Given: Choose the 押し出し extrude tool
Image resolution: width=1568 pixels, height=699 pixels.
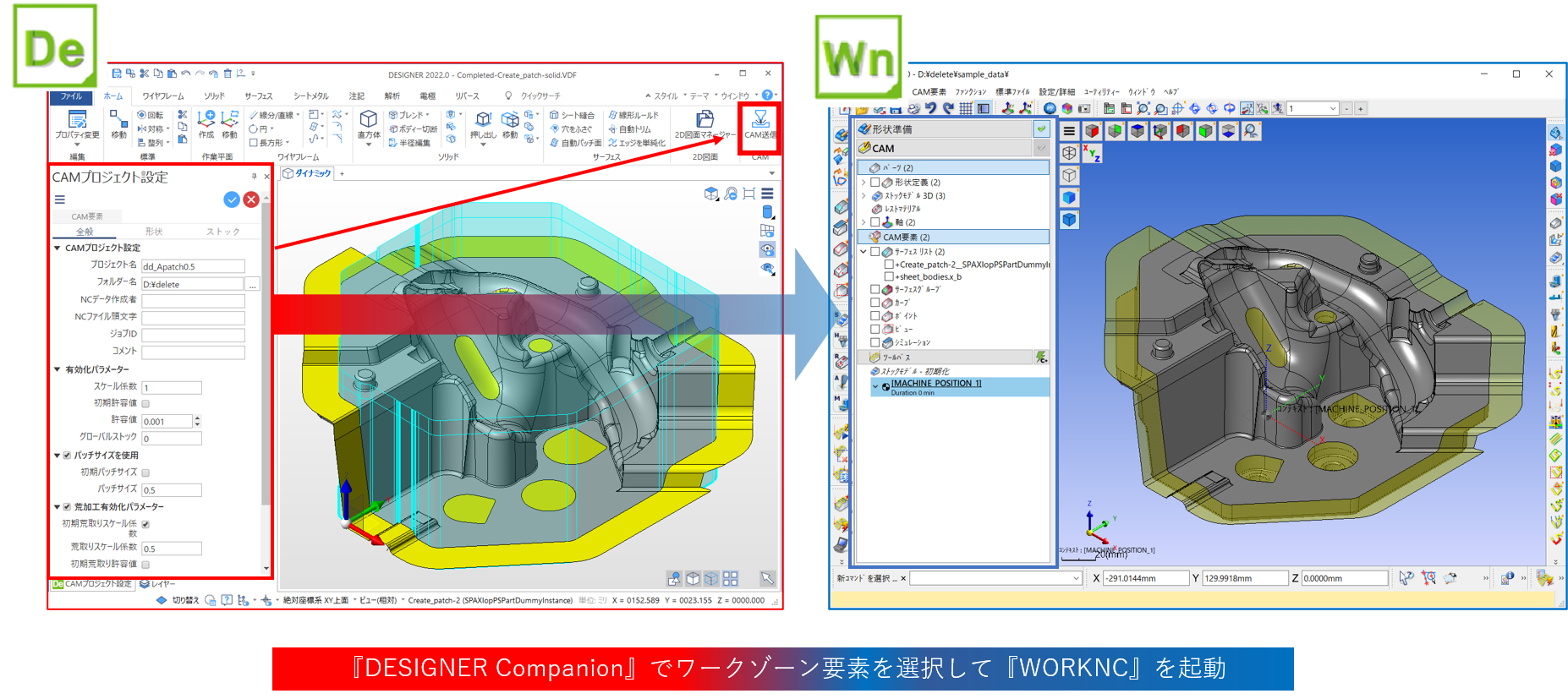Looking at the screenshot, I should click(x=483, y=125).
